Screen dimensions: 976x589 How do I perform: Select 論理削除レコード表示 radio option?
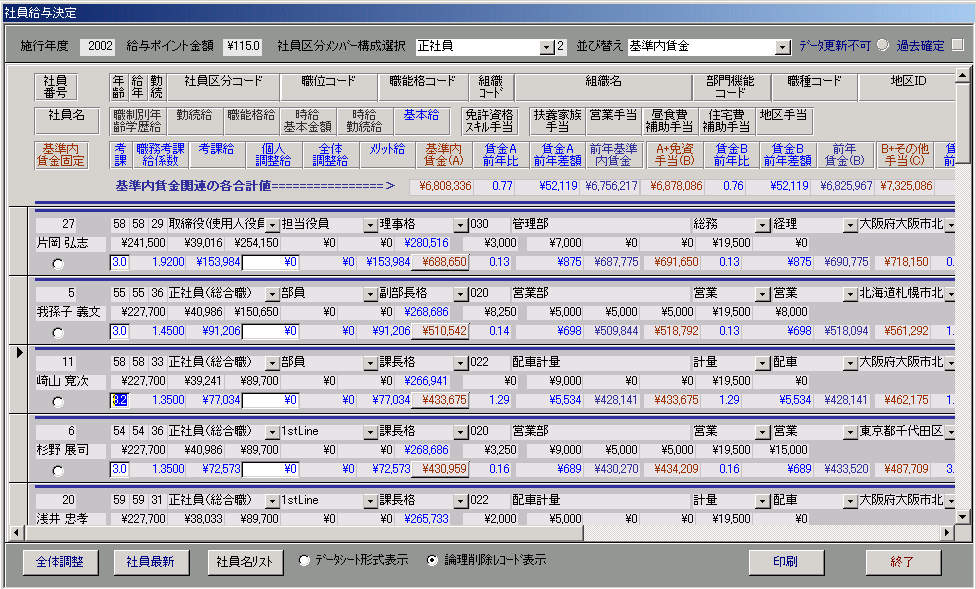[432, 560]
